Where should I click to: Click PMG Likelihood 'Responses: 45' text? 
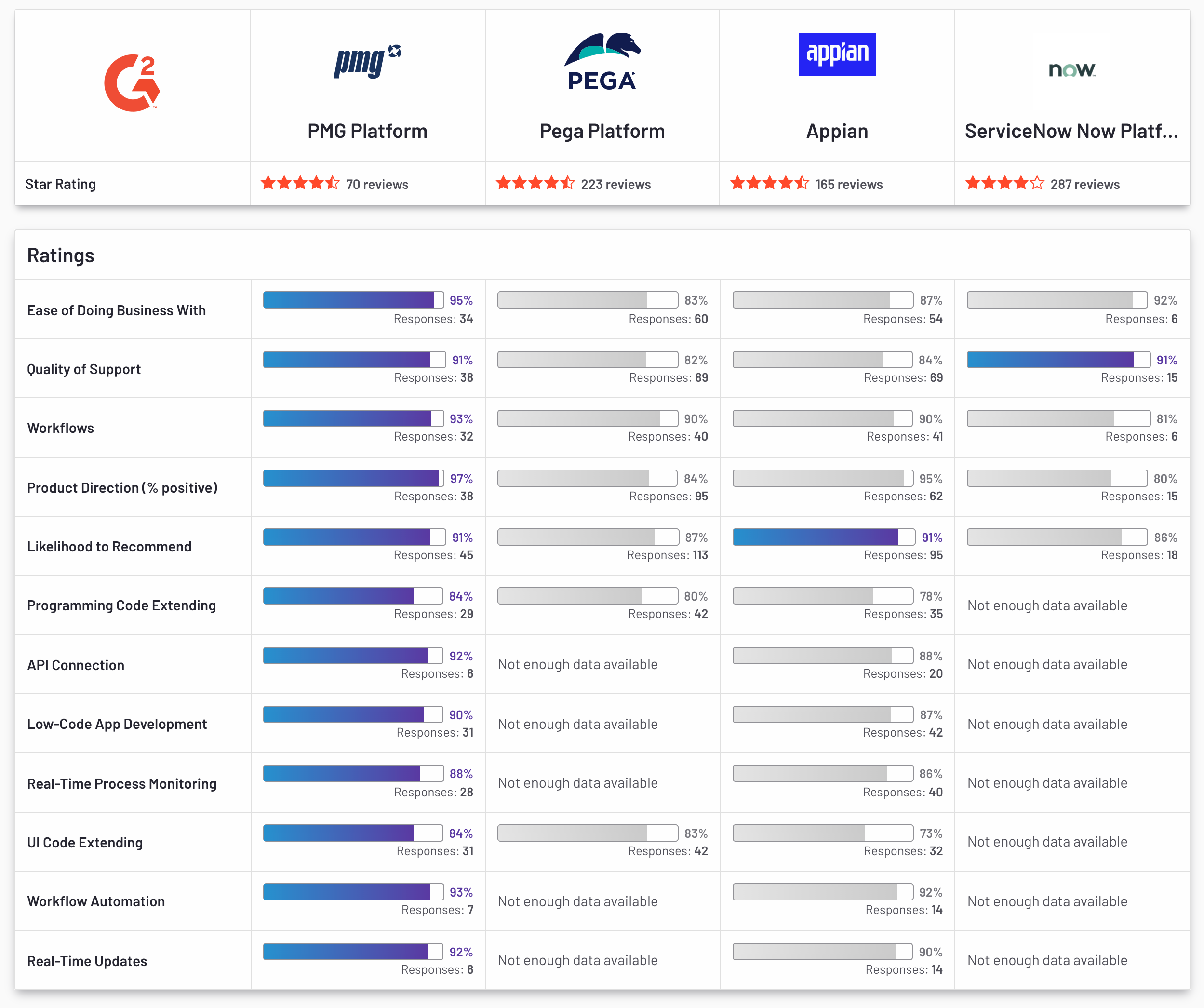click(433, 555)
